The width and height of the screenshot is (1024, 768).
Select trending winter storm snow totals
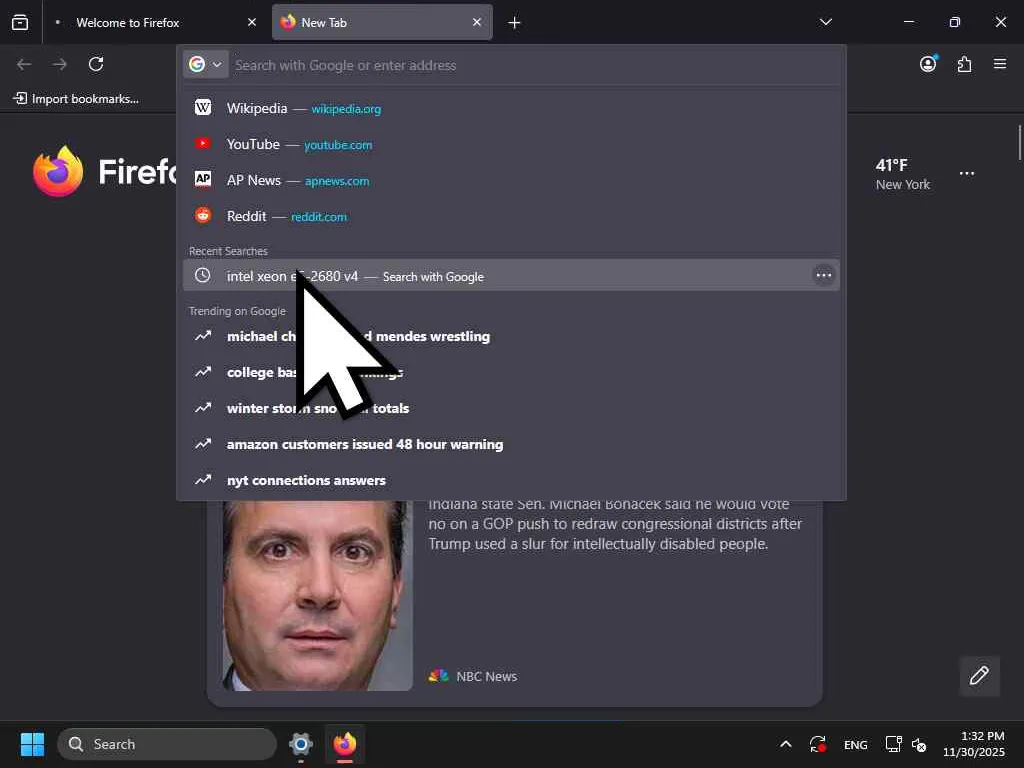pyautogui.click(x=511, y=408)
